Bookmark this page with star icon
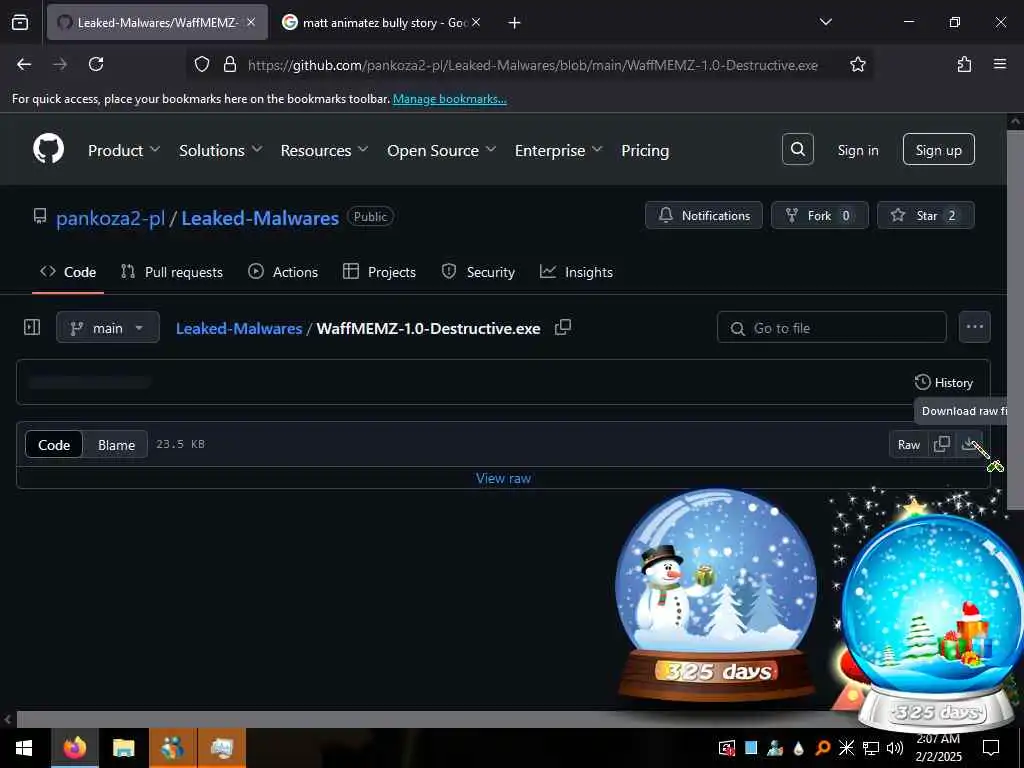Image resolution: width=1024 pixels, height=768 pixels. tap(857, 64)
